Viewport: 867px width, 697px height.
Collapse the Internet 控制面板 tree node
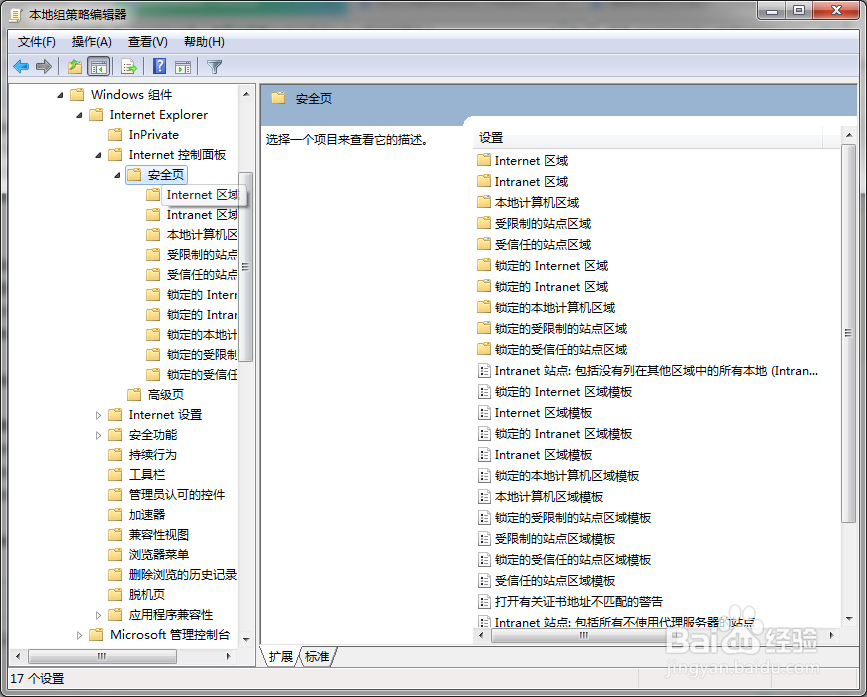pos(98,155)
